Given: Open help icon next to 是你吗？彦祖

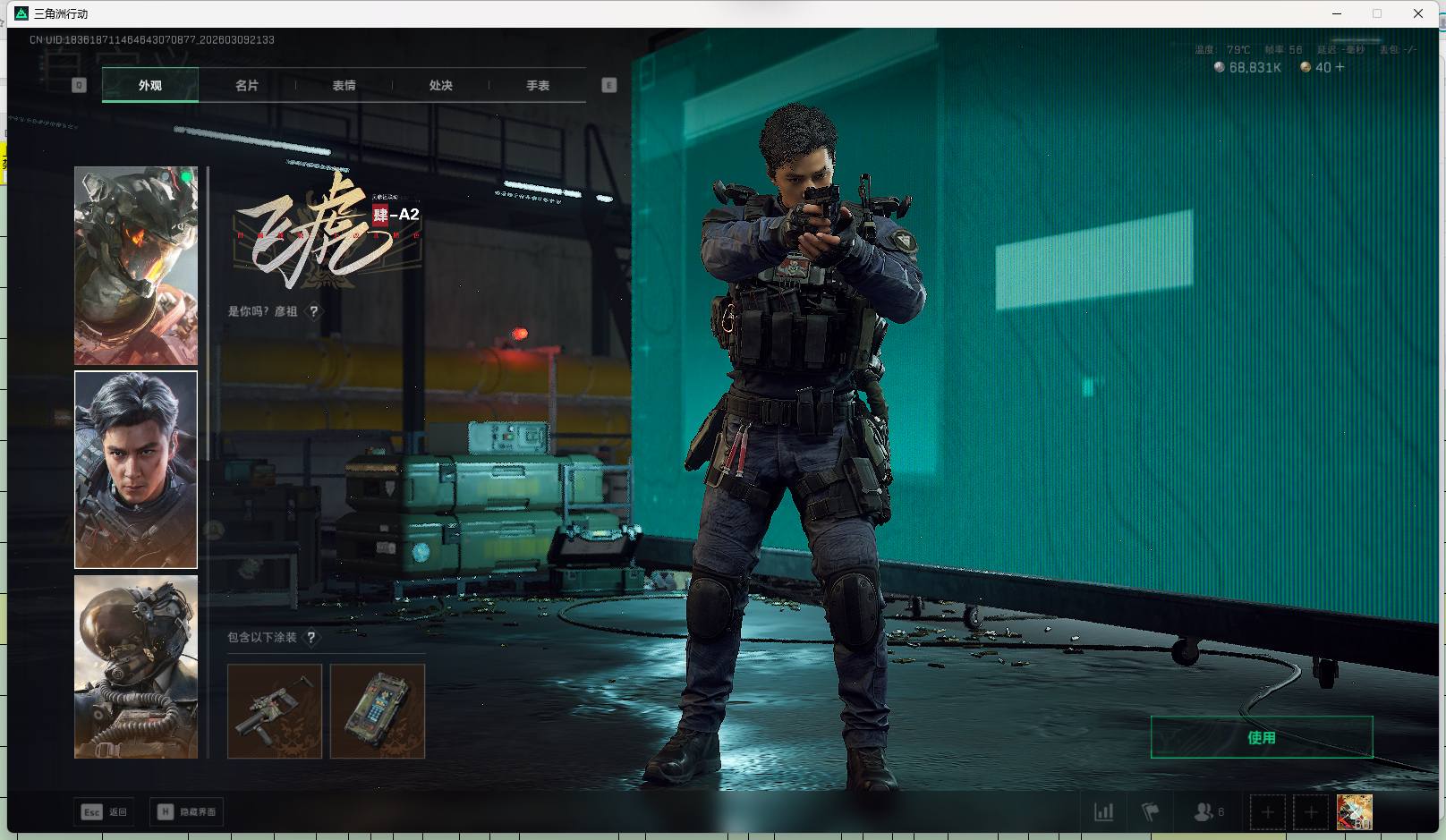Looking at the screenshot, I should pos(313,311).
